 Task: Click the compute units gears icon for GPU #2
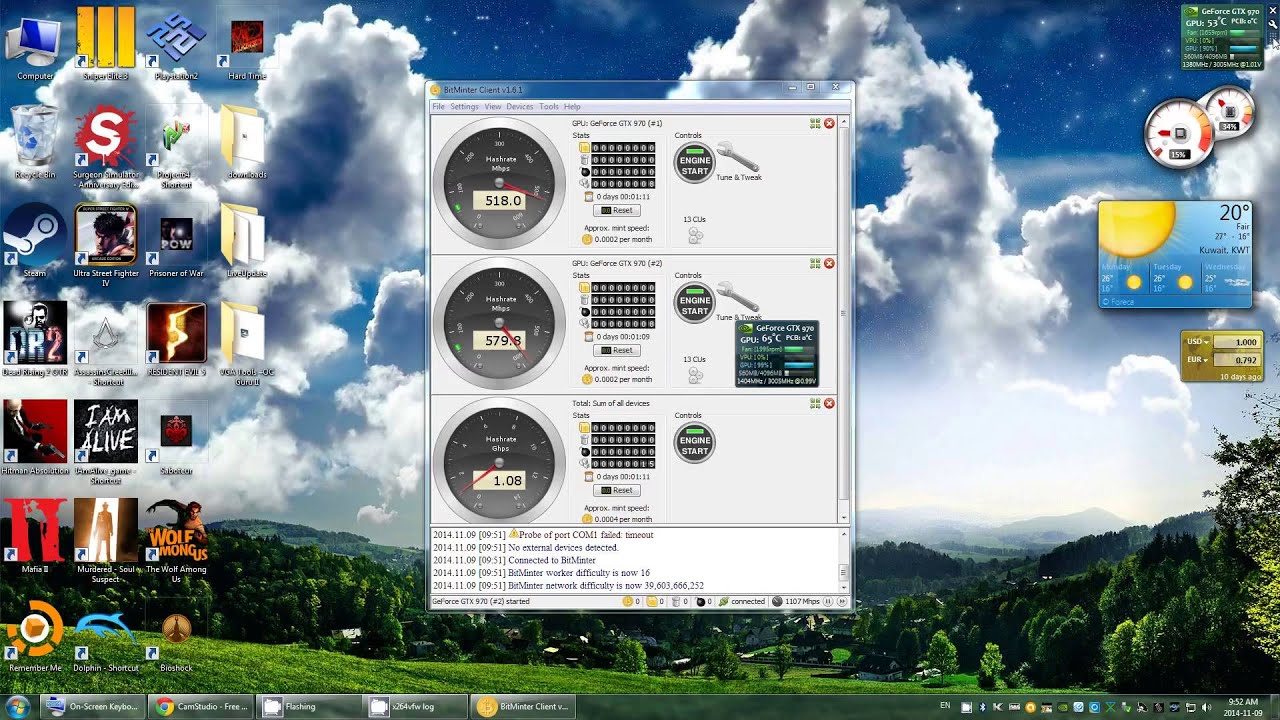[695, 375]
